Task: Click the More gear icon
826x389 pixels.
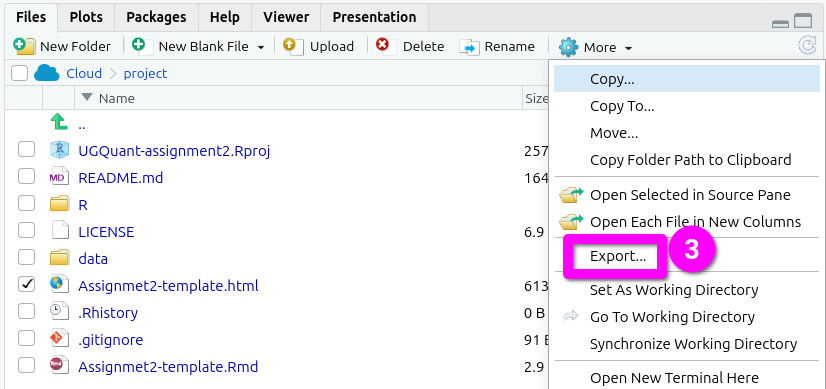Action: tap(568, 47)
